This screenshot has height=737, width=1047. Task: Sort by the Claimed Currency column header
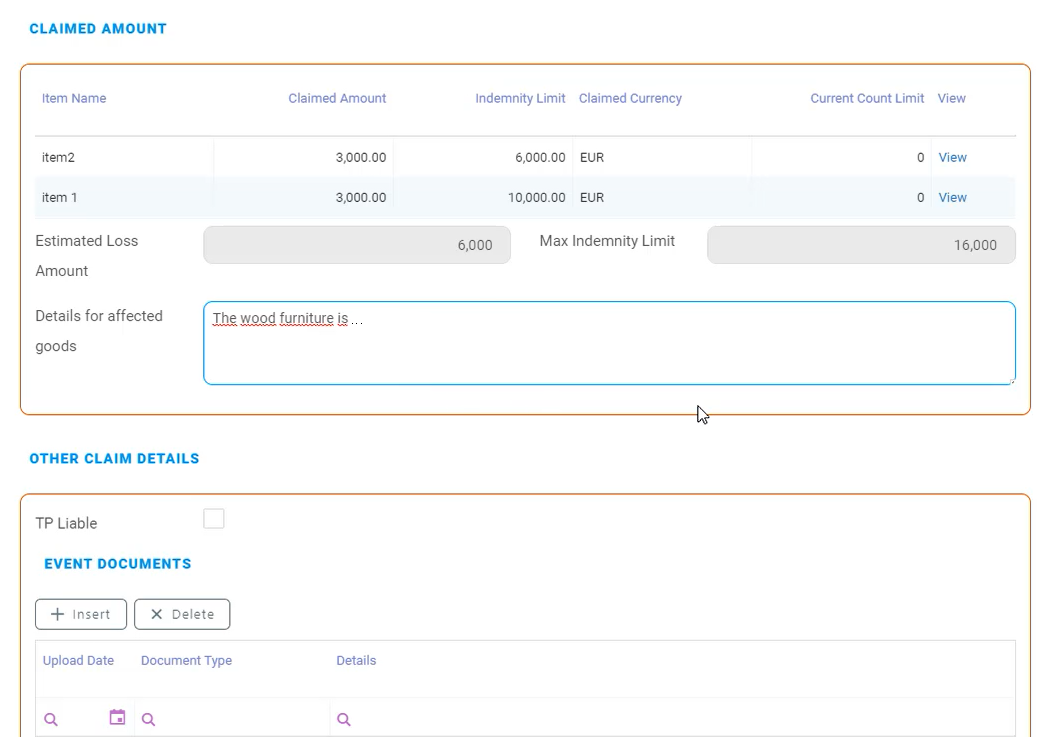[630, 98]
